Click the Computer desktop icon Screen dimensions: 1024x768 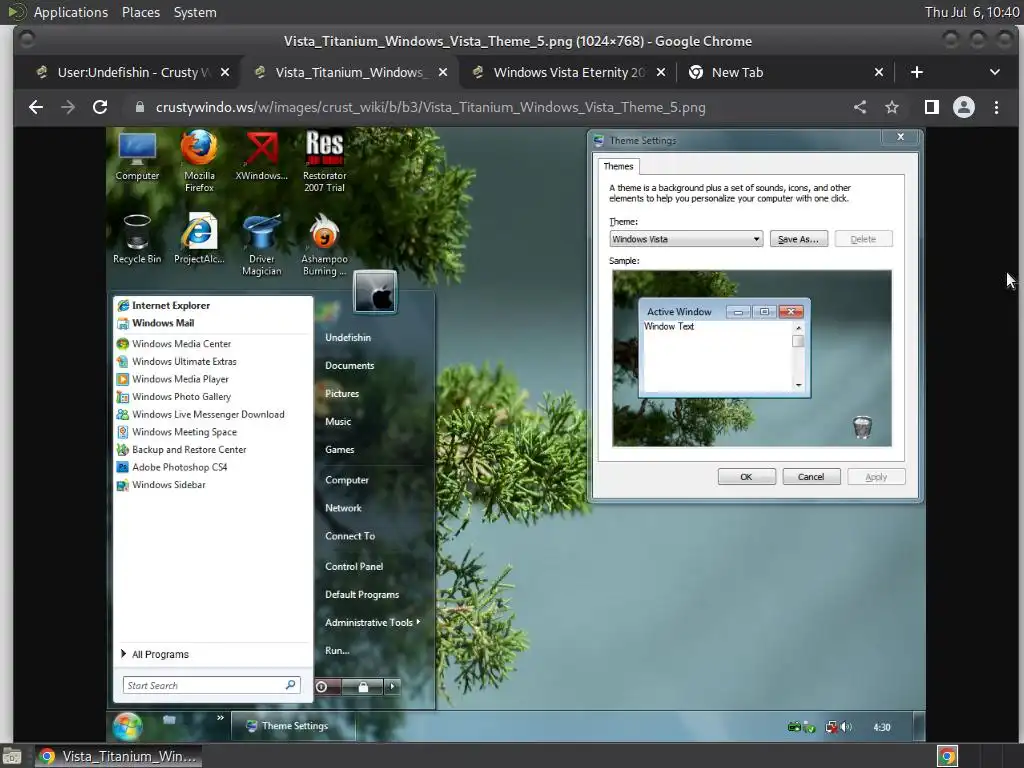point(137,156)
